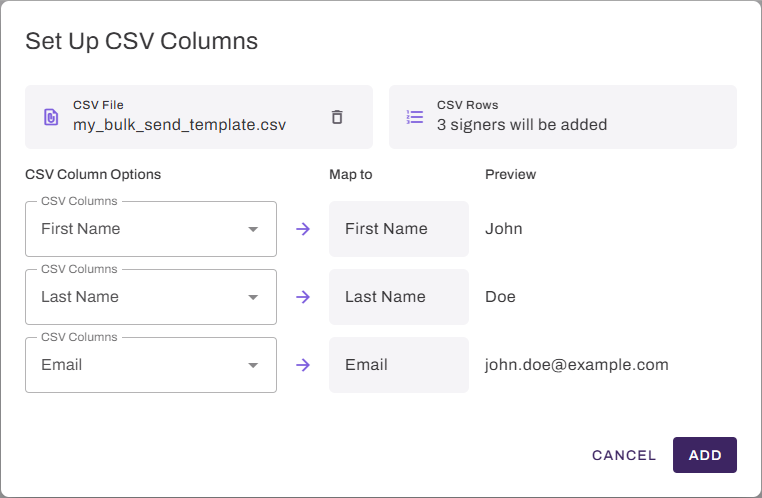Click the preview value Doe
Image resolution: width=762 pixels, height=498 pixels.
500,297
